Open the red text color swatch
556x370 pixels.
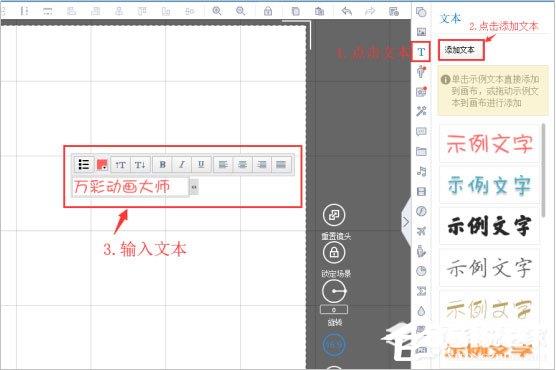[102, 165]
